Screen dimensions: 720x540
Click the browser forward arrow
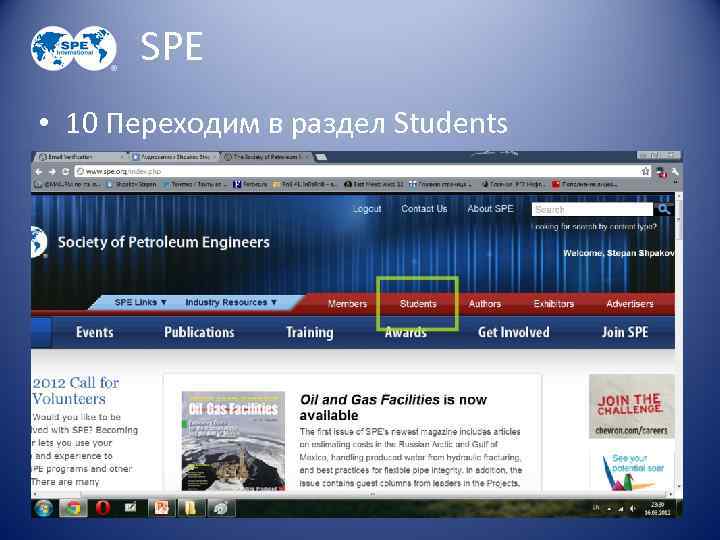(52, 172)
